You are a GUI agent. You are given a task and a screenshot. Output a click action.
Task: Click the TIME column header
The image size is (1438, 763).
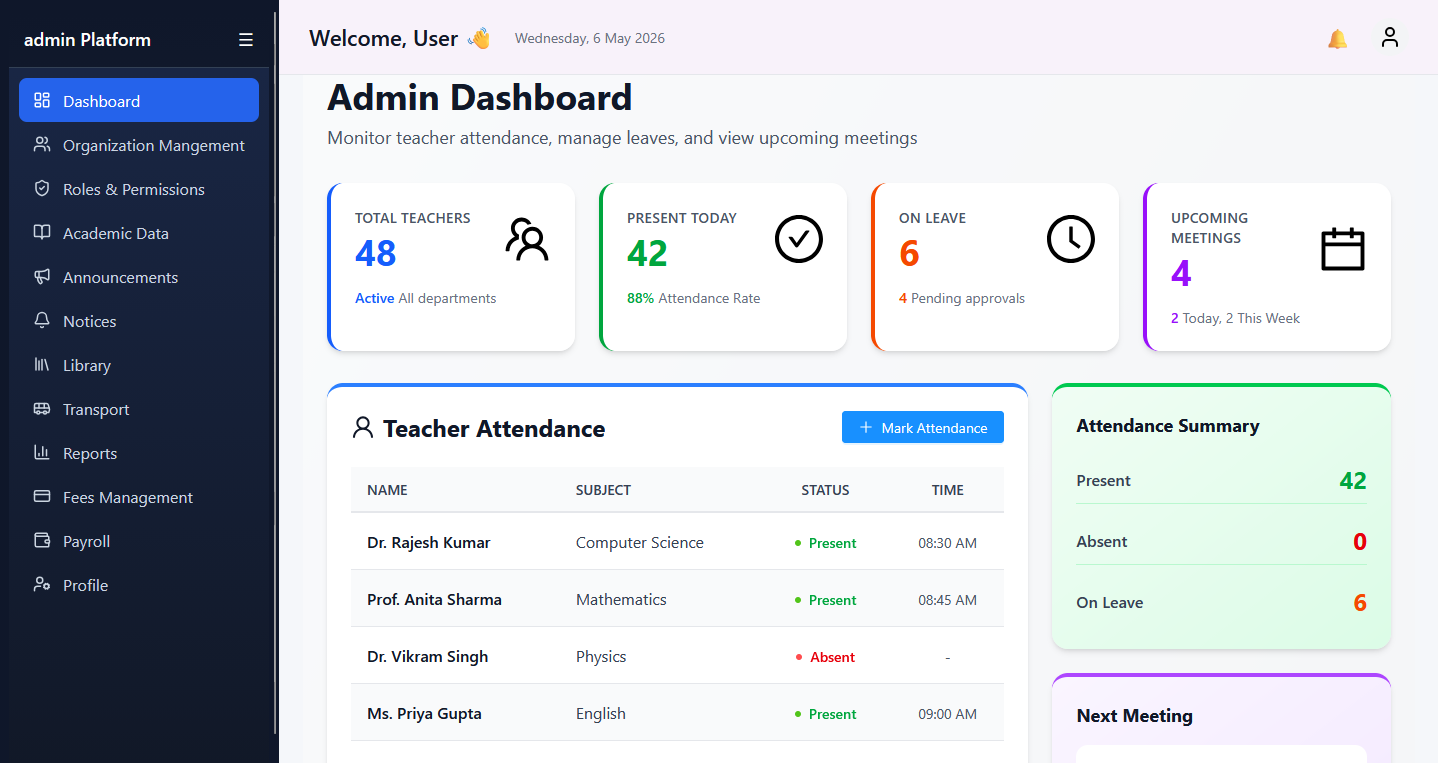947,490
